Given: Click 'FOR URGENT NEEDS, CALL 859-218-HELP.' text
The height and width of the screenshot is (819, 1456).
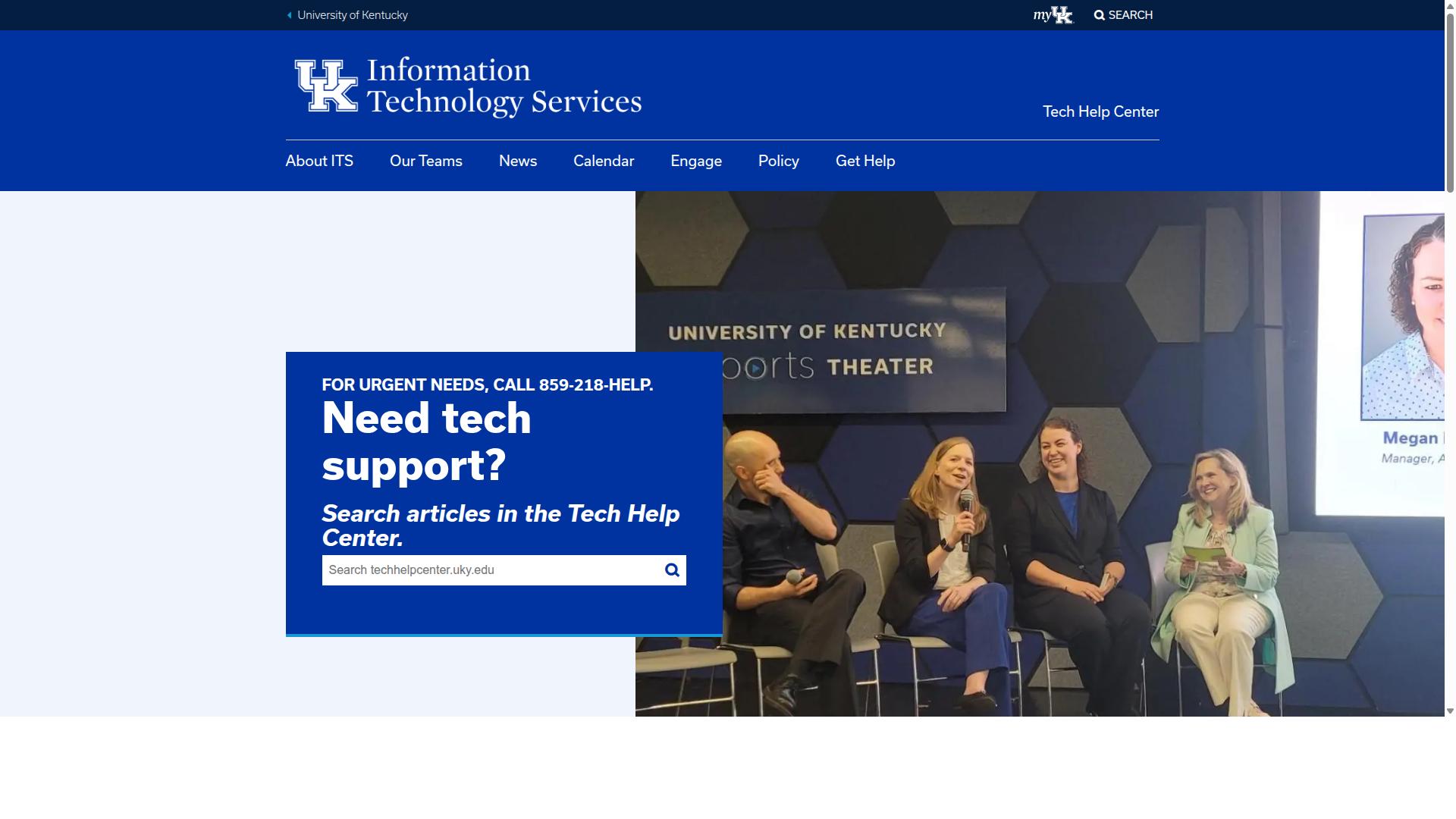Looking at the screenshot, I should [x=488, y=384].
